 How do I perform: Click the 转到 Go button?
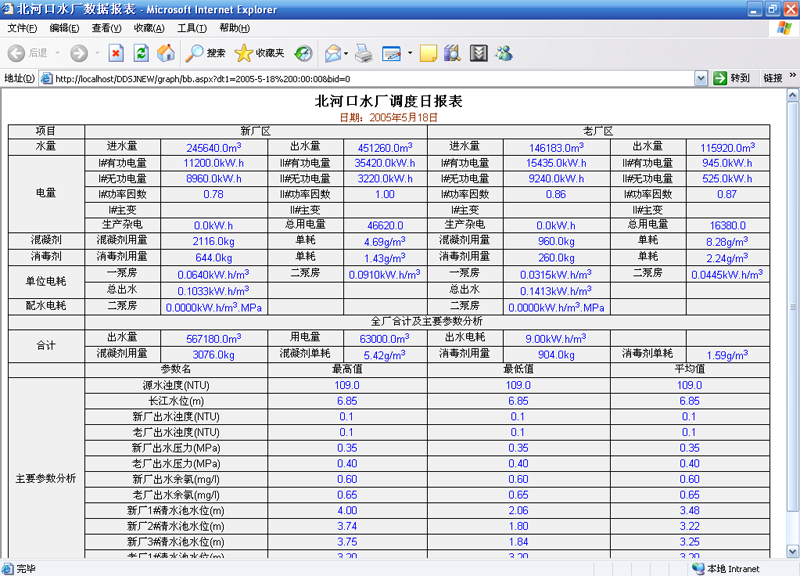point(732,79)
